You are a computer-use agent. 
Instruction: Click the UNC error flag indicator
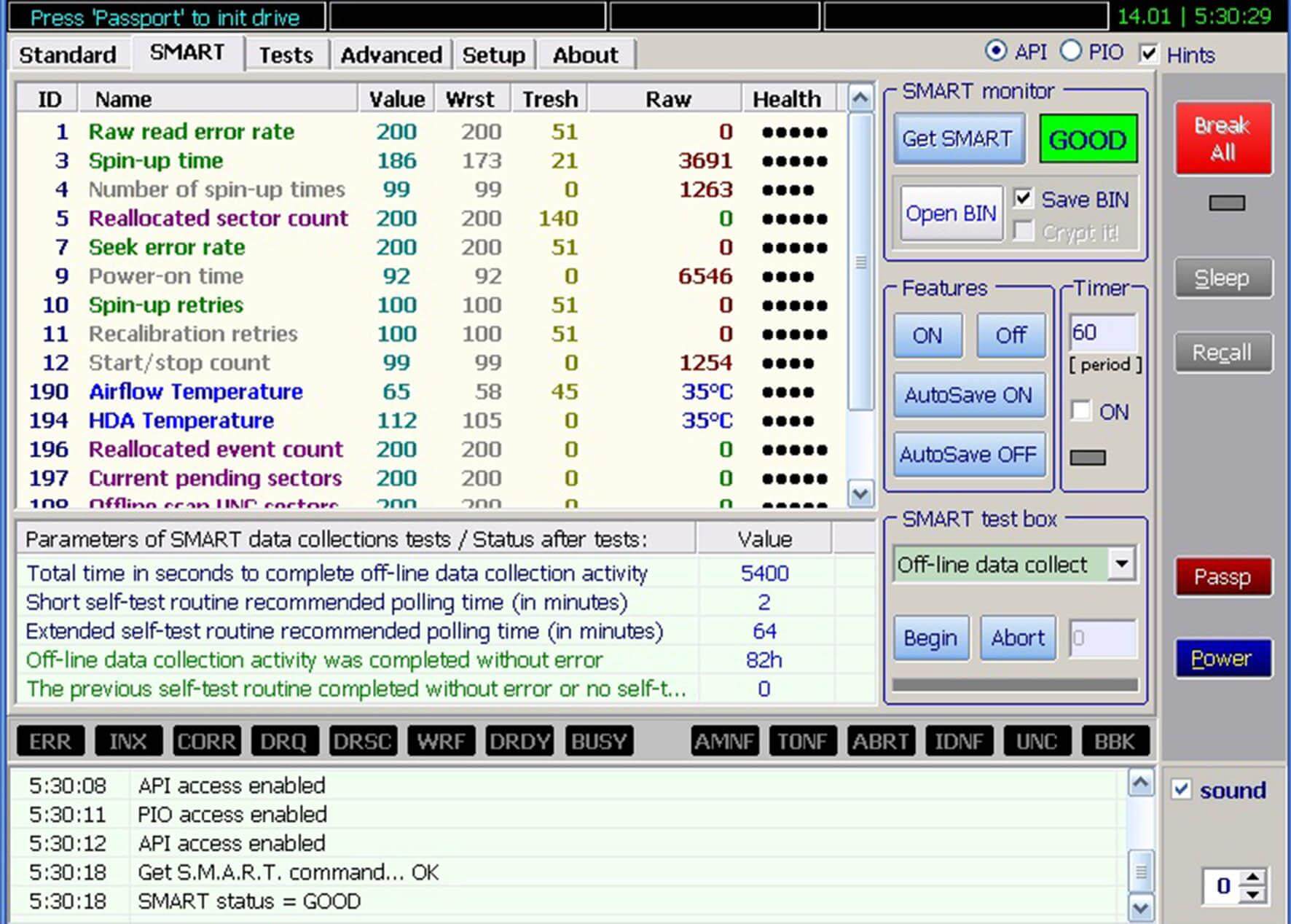(x=1036, y=742)
